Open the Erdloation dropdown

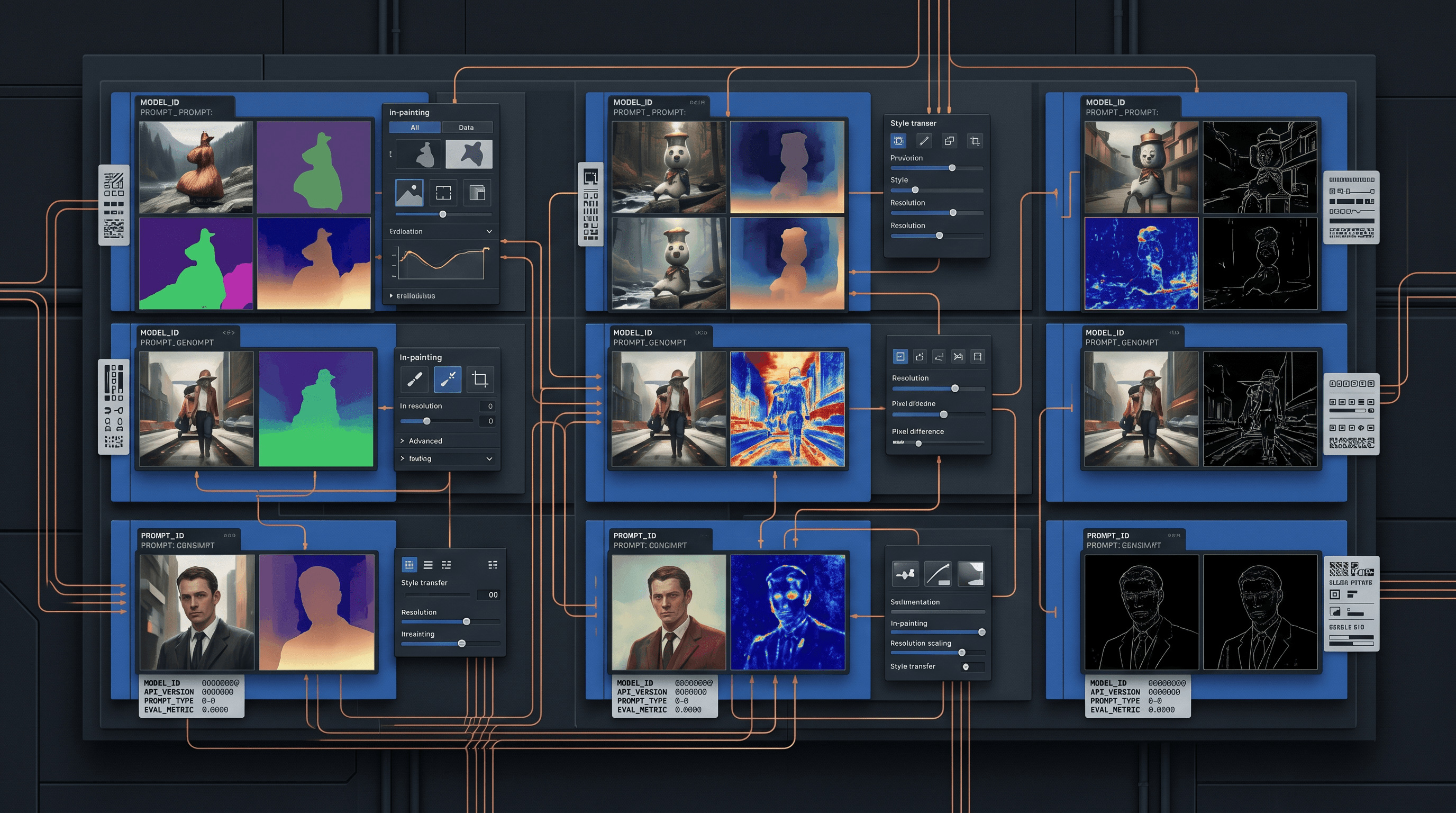(x=440, y=231)
